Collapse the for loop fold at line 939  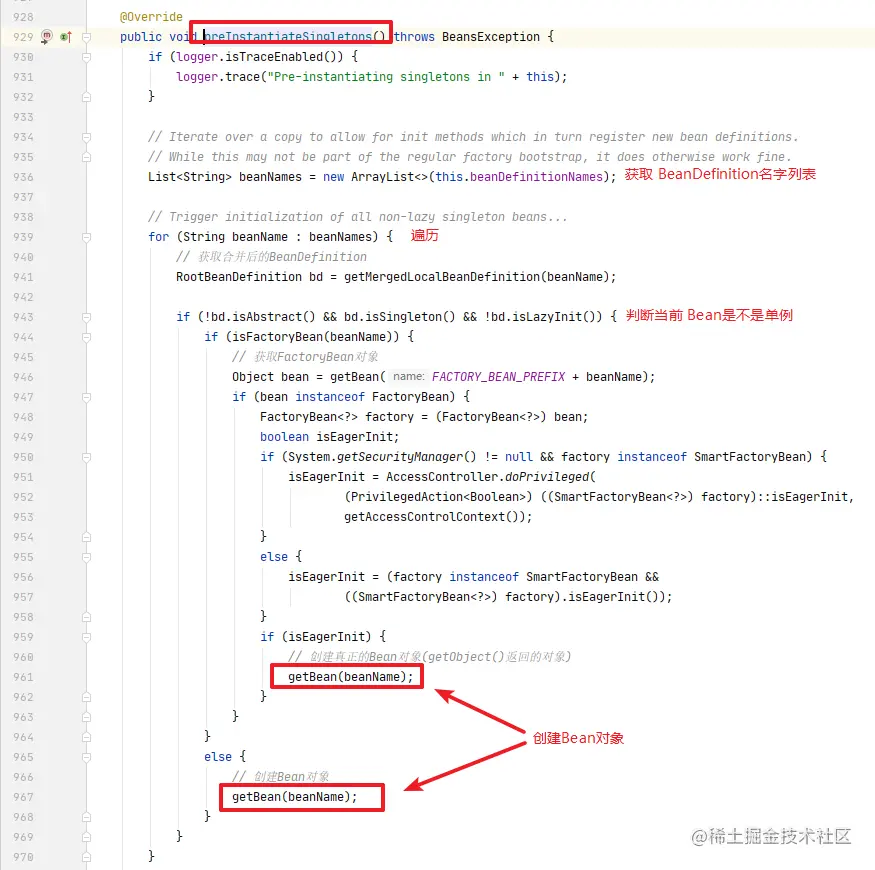(x=86, y=237)
